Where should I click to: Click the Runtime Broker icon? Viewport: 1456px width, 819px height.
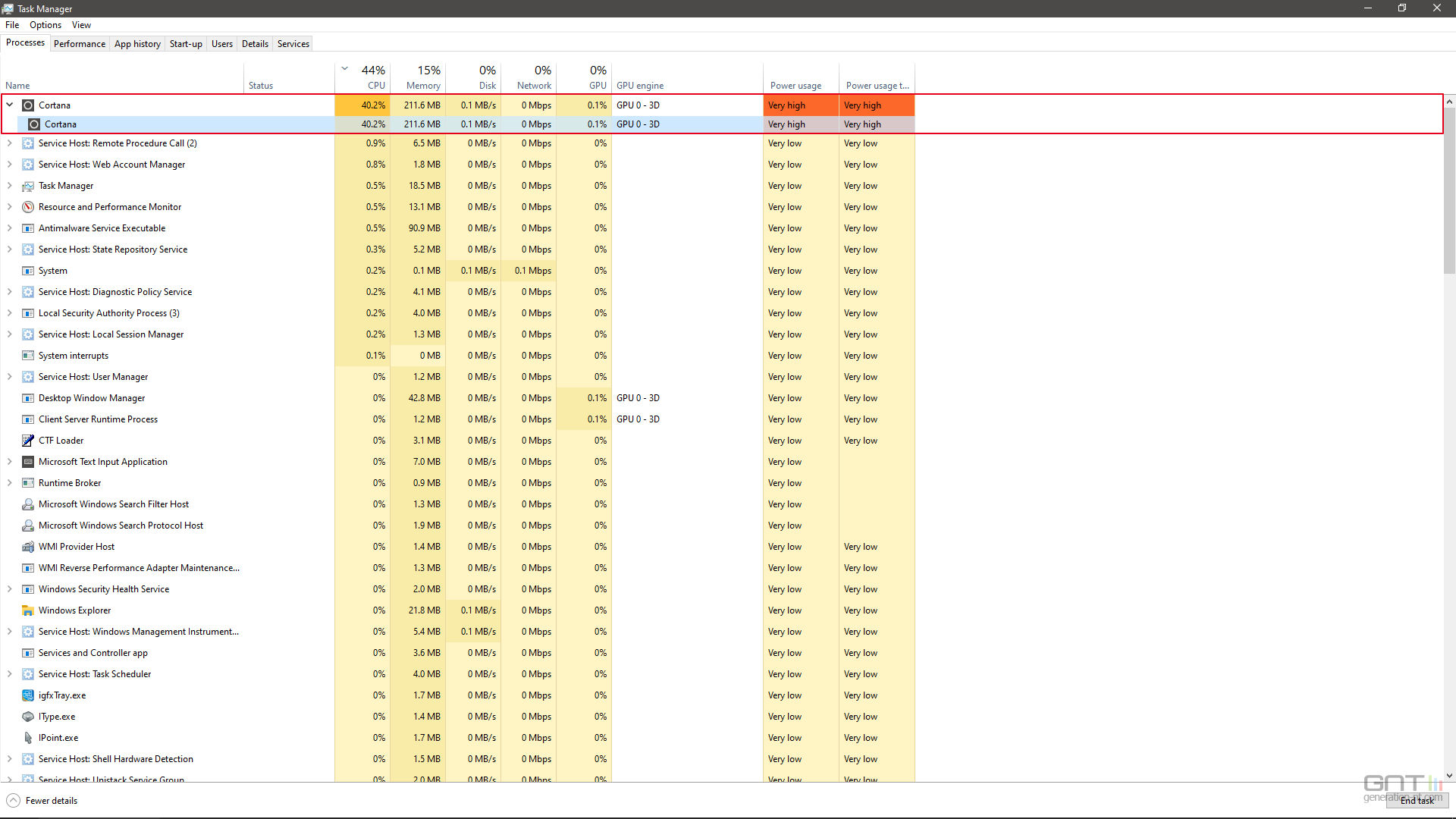coord(28,483)
